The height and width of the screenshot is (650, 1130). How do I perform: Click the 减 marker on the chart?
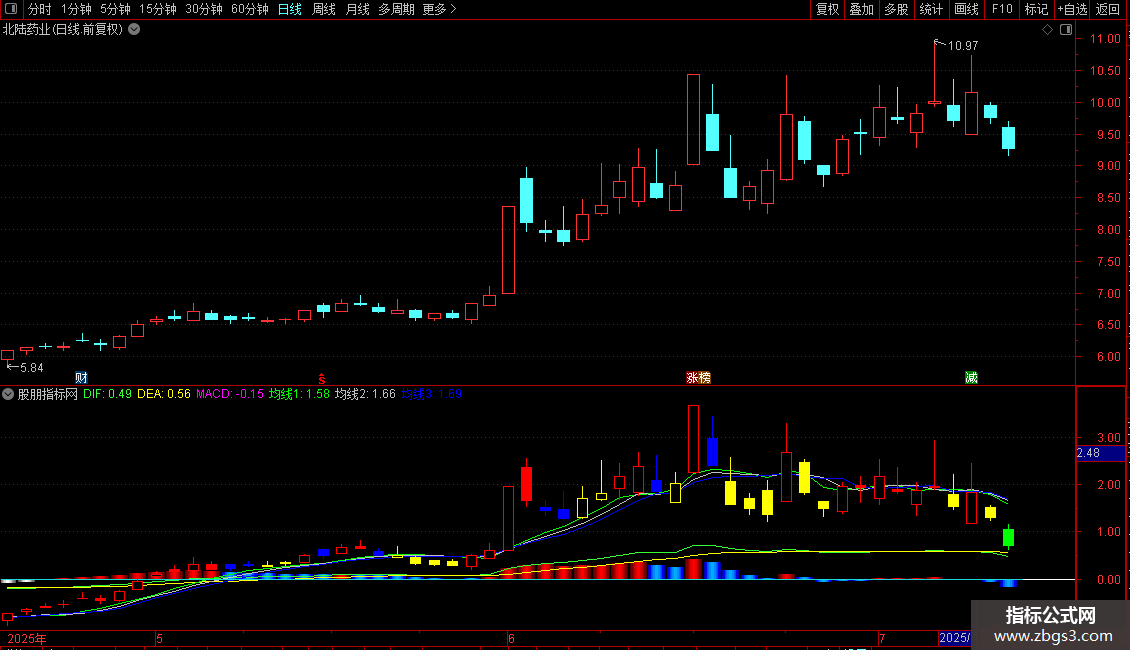[971, 378]
